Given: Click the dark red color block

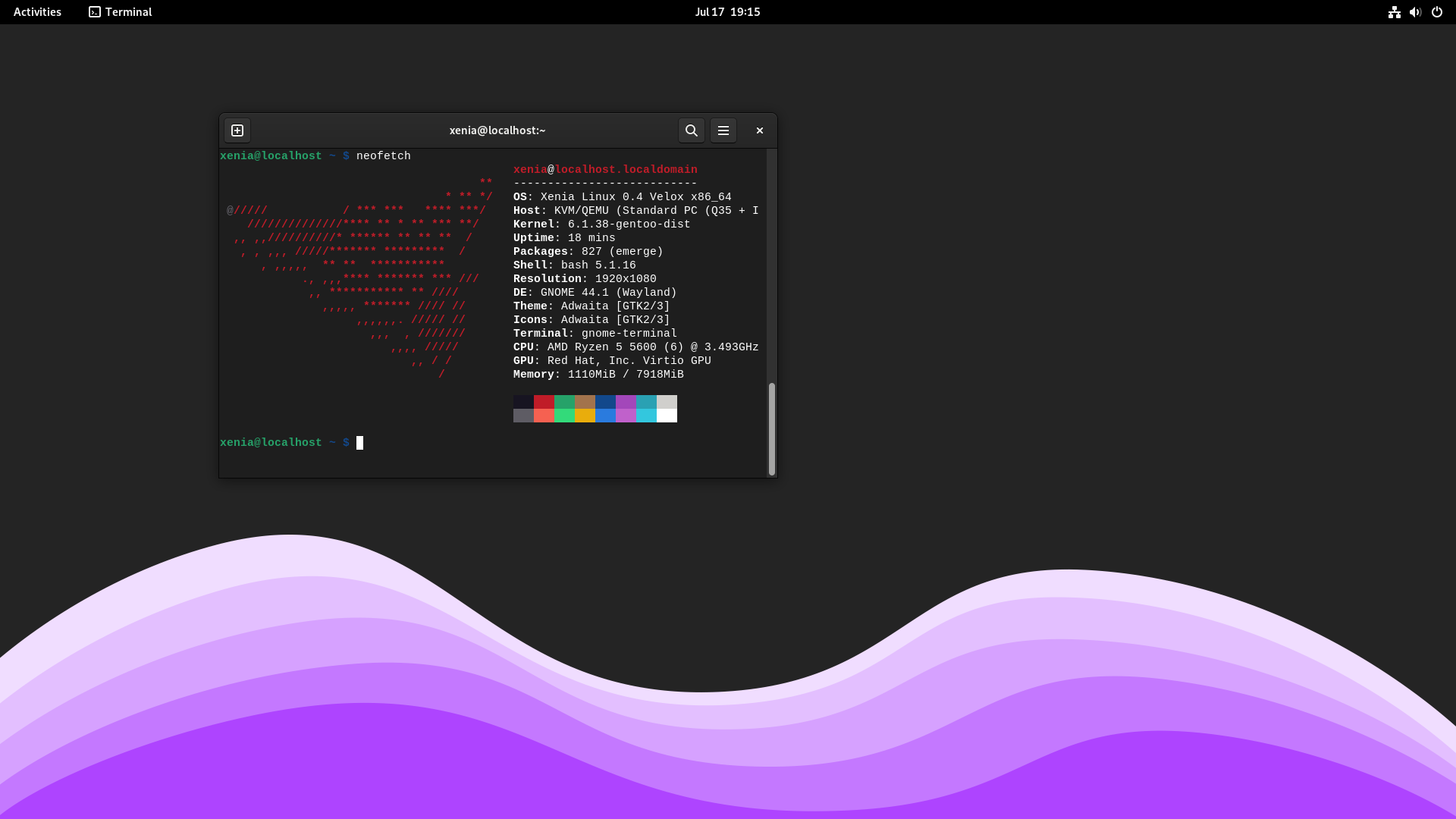Looking at the screenshot, I should click(544, 402).
